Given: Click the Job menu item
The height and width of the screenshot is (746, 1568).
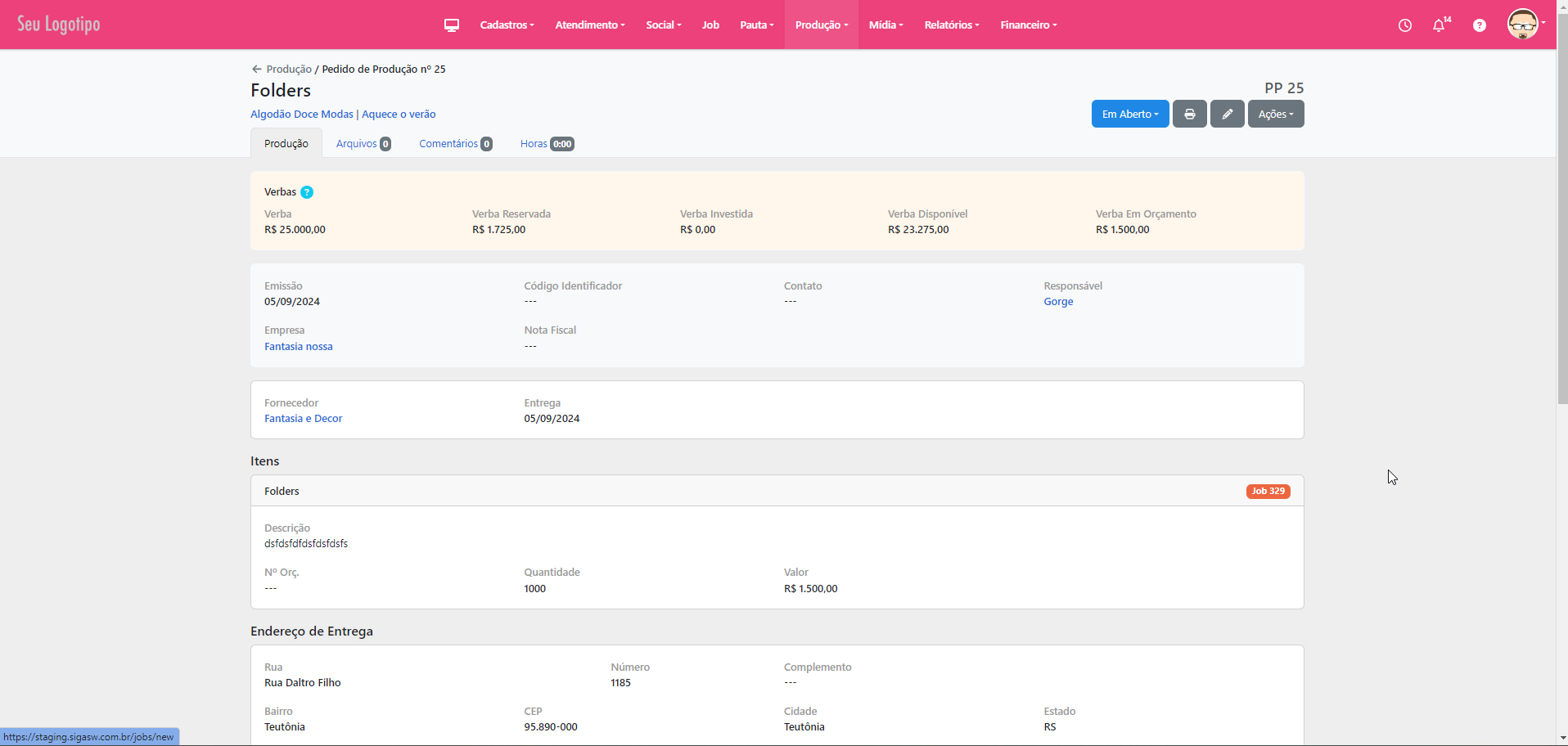Looking at the screenshot, I should coord(710,25).
